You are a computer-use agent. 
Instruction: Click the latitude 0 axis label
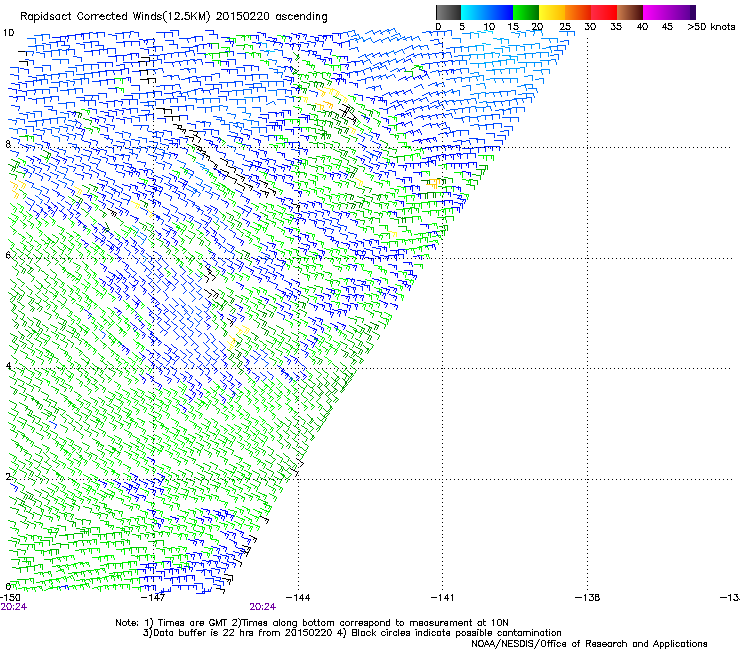pyautogui.click(x=8, y=587)
